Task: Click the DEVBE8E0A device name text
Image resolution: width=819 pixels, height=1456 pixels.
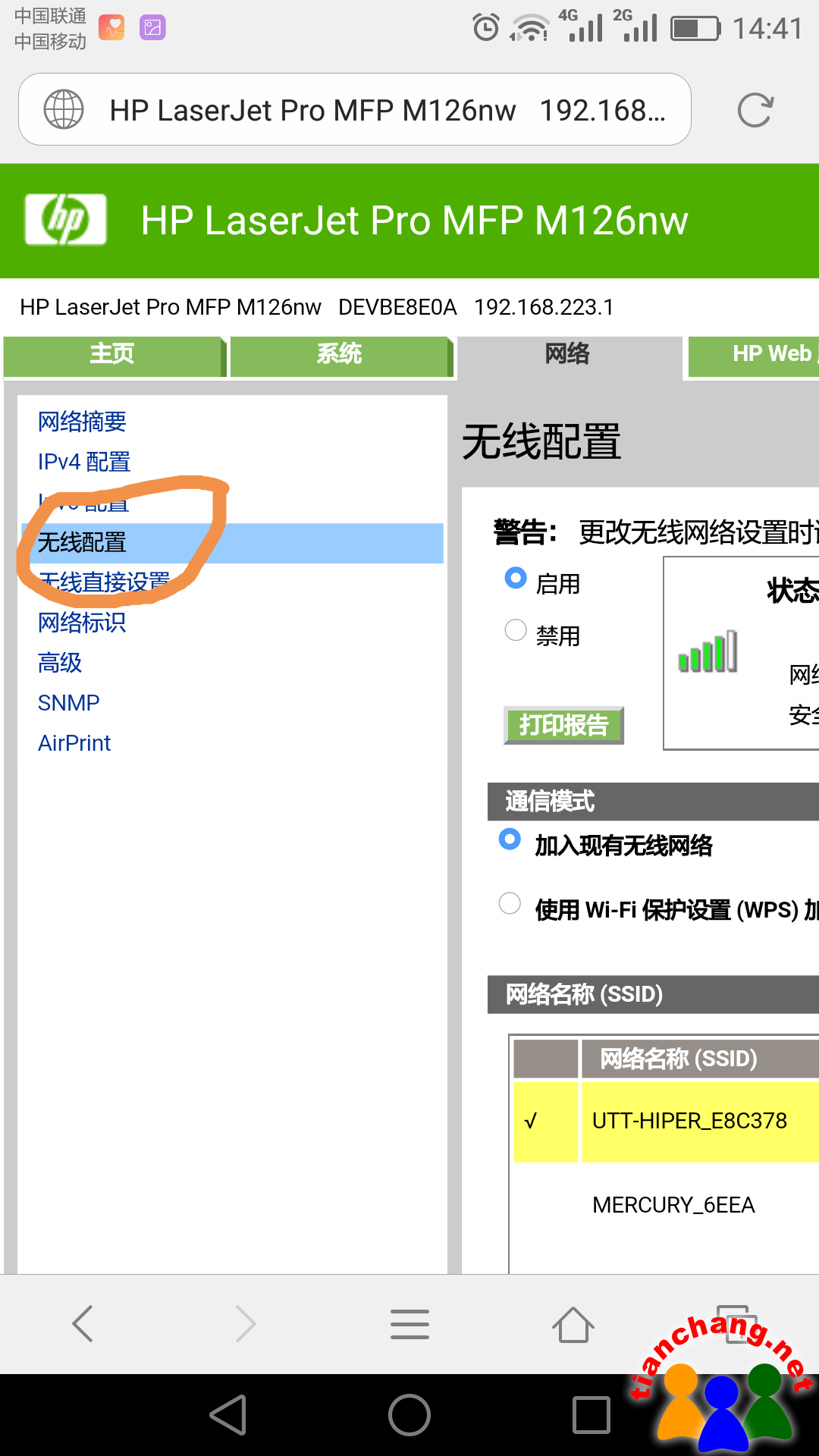Action: click(x=397, y=307)
